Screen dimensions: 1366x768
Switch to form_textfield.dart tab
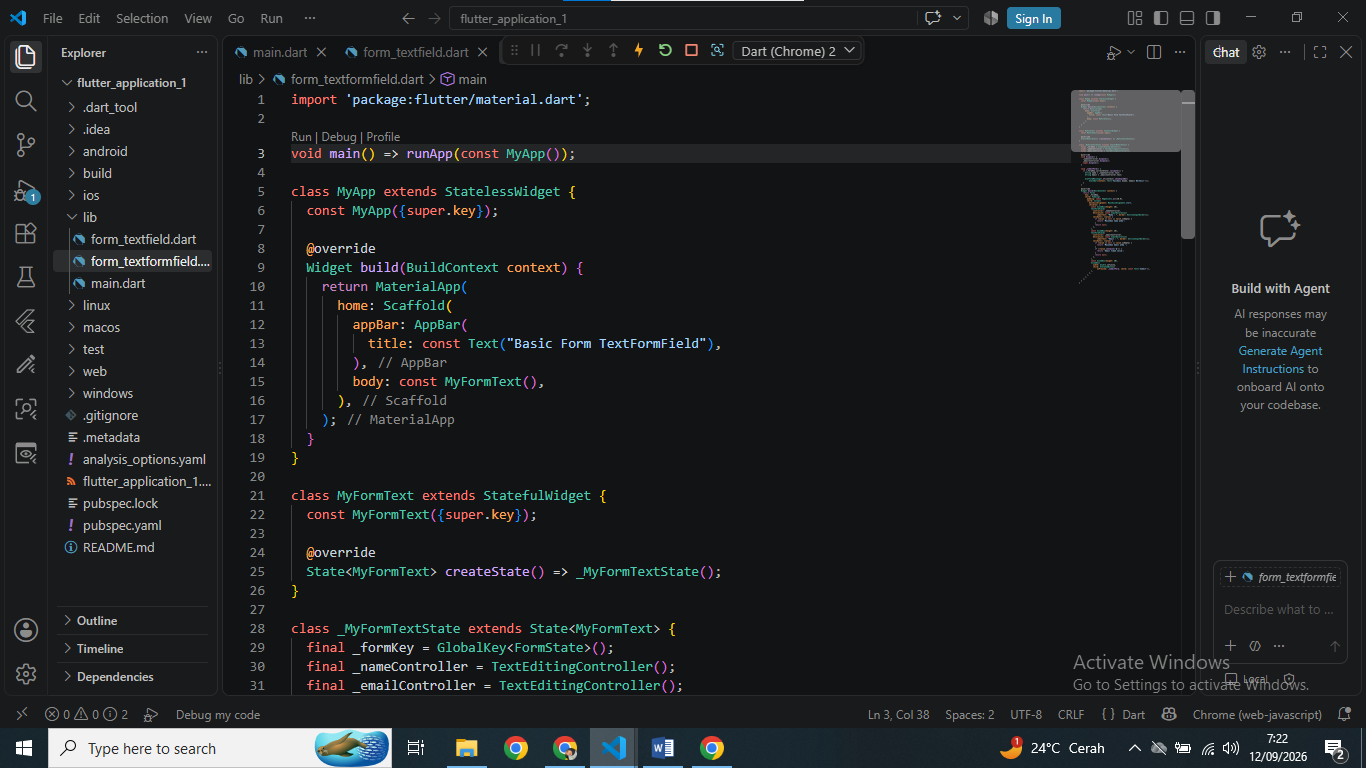[x=416, y=52]
